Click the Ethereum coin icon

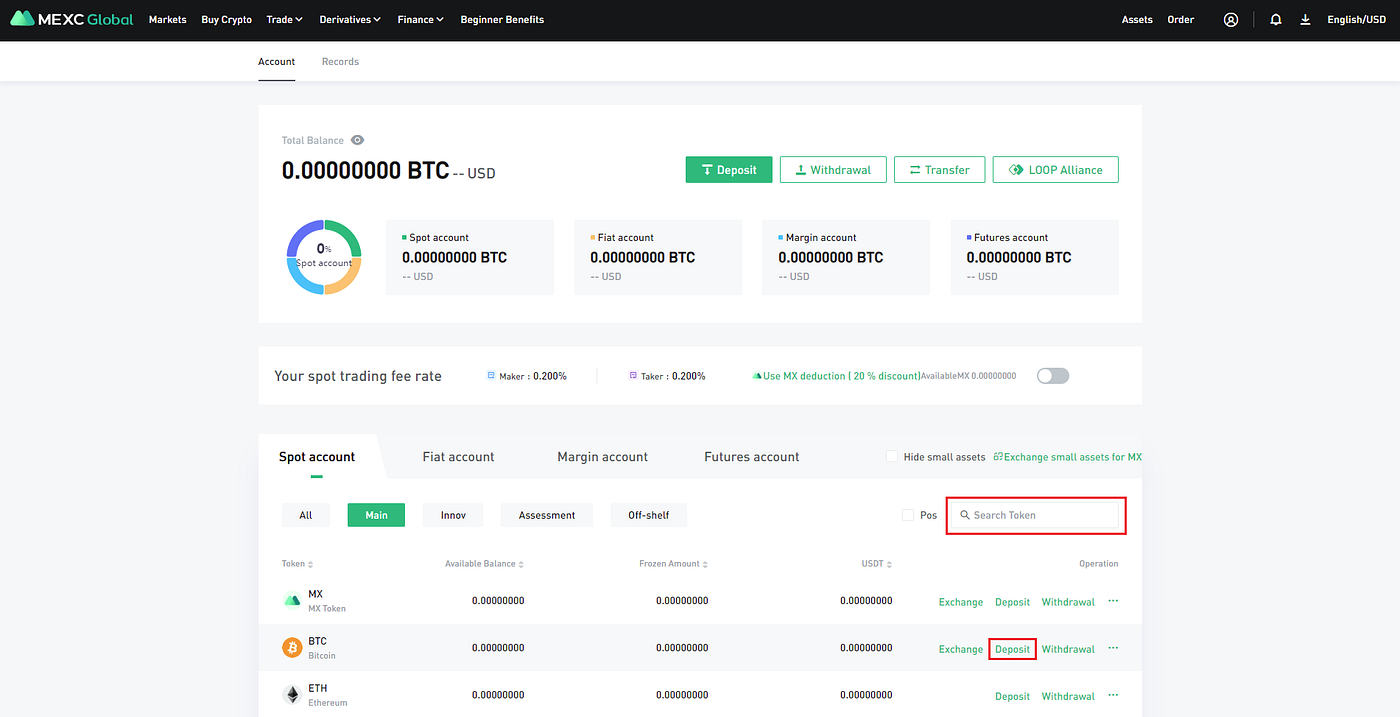click(x=292, y=695)
